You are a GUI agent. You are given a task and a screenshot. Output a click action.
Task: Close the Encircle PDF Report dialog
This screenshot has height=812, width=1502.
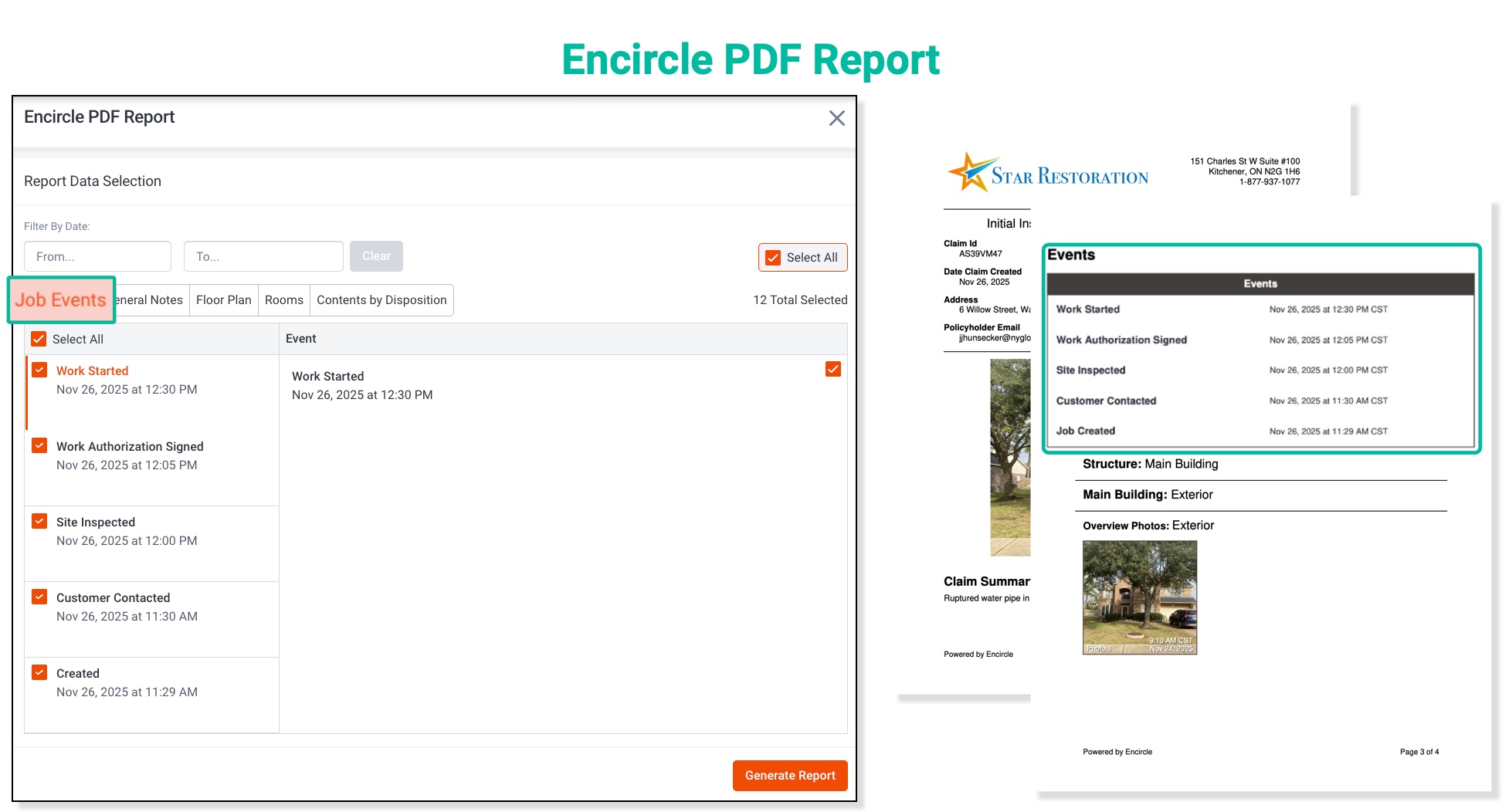pos(836,118)
